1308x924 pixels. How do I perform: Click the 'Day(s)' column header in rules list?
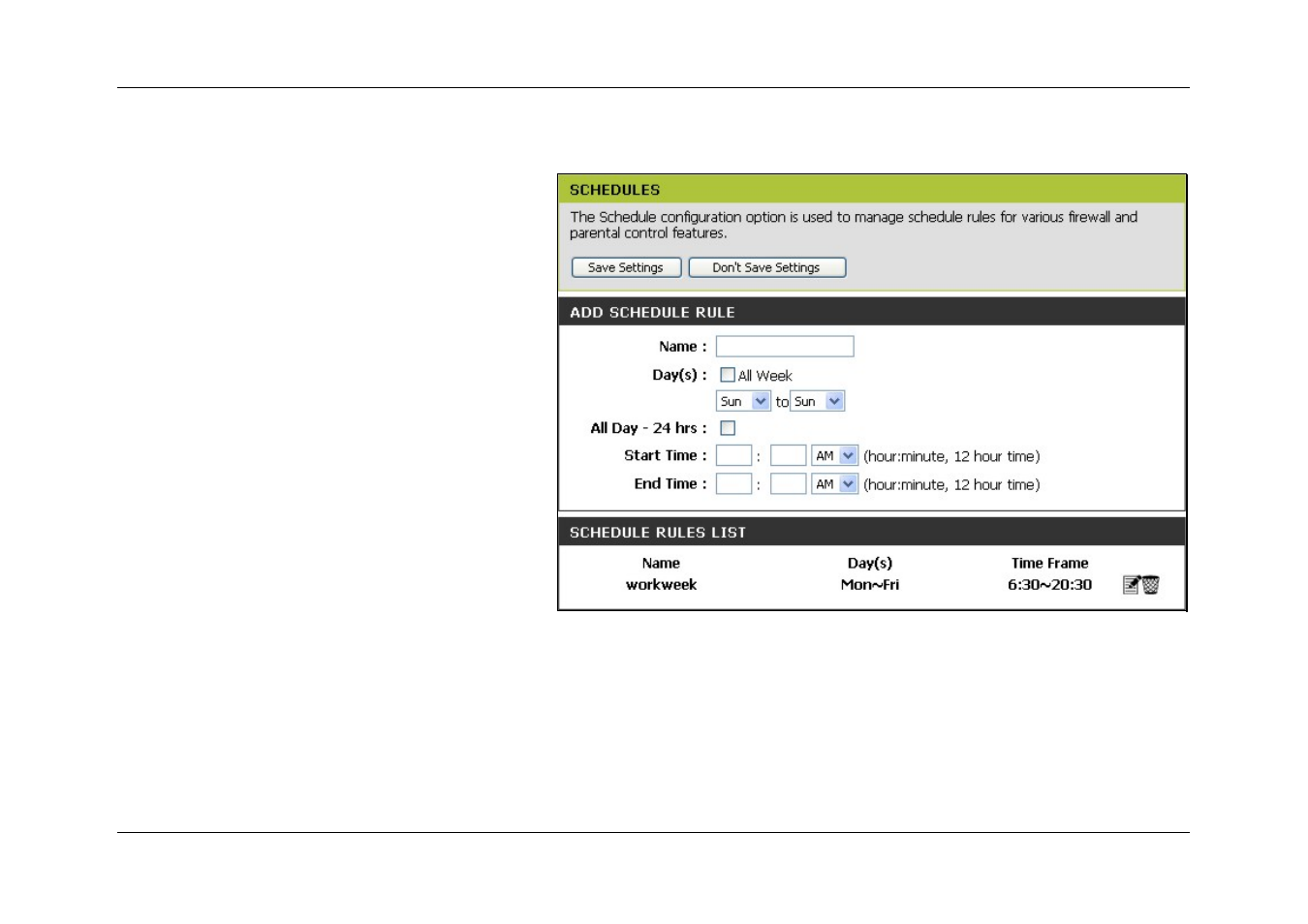[x=870, y=563]
